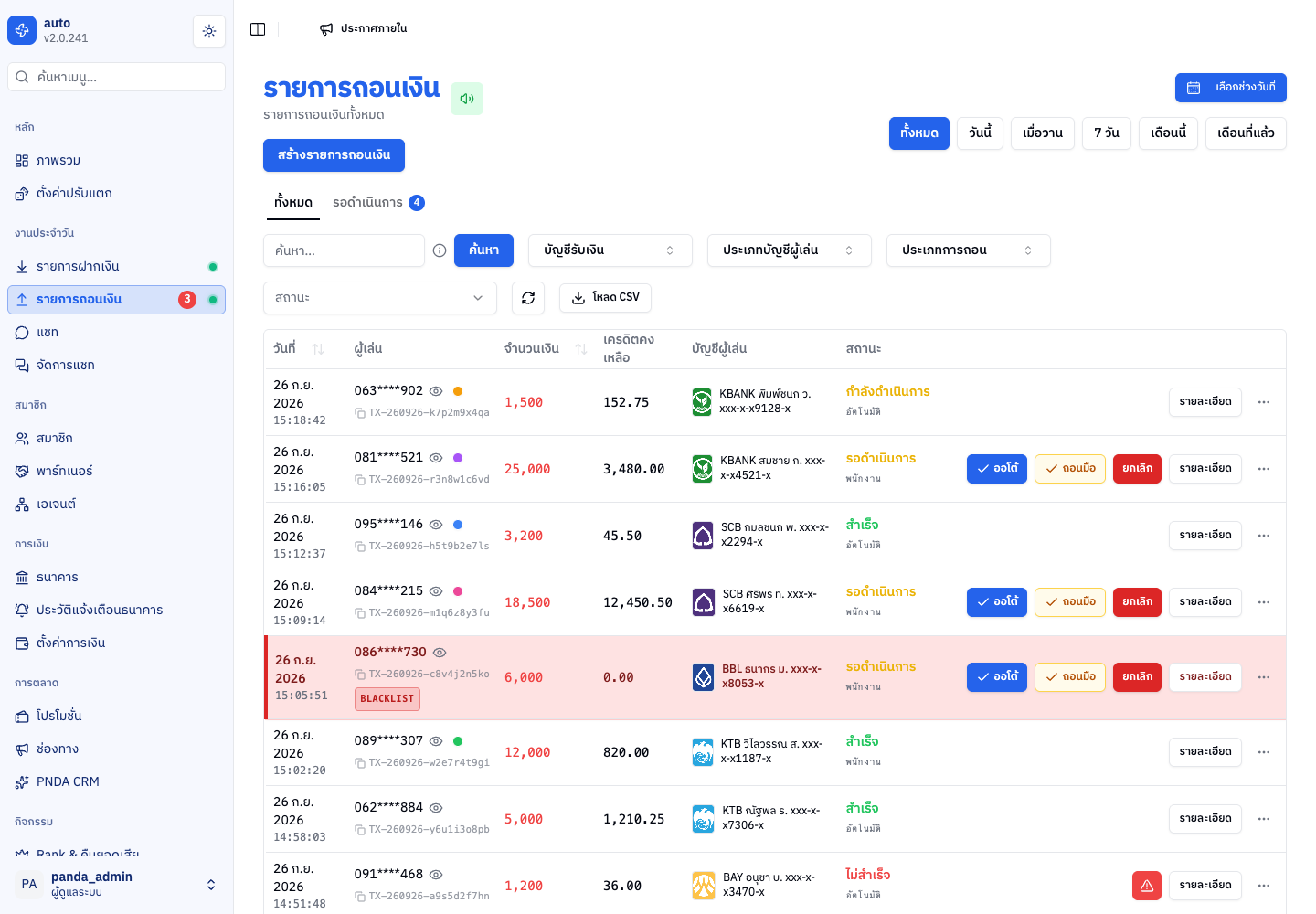Reveal phone number of player 081****521

pos(436,458)
